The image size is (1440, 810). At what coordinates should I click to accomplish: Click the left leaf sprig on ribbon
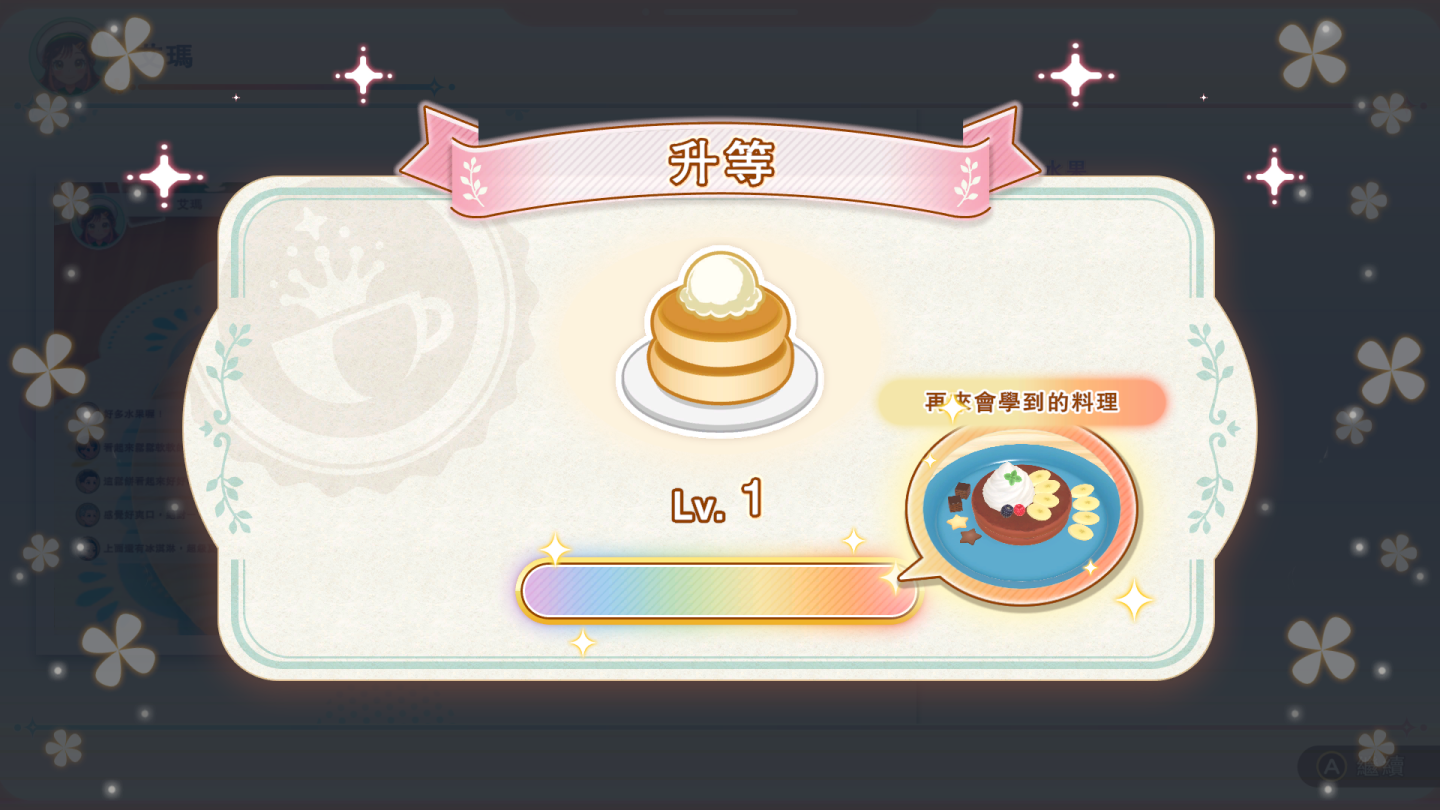pyautogui.click(x=472, y=180)
